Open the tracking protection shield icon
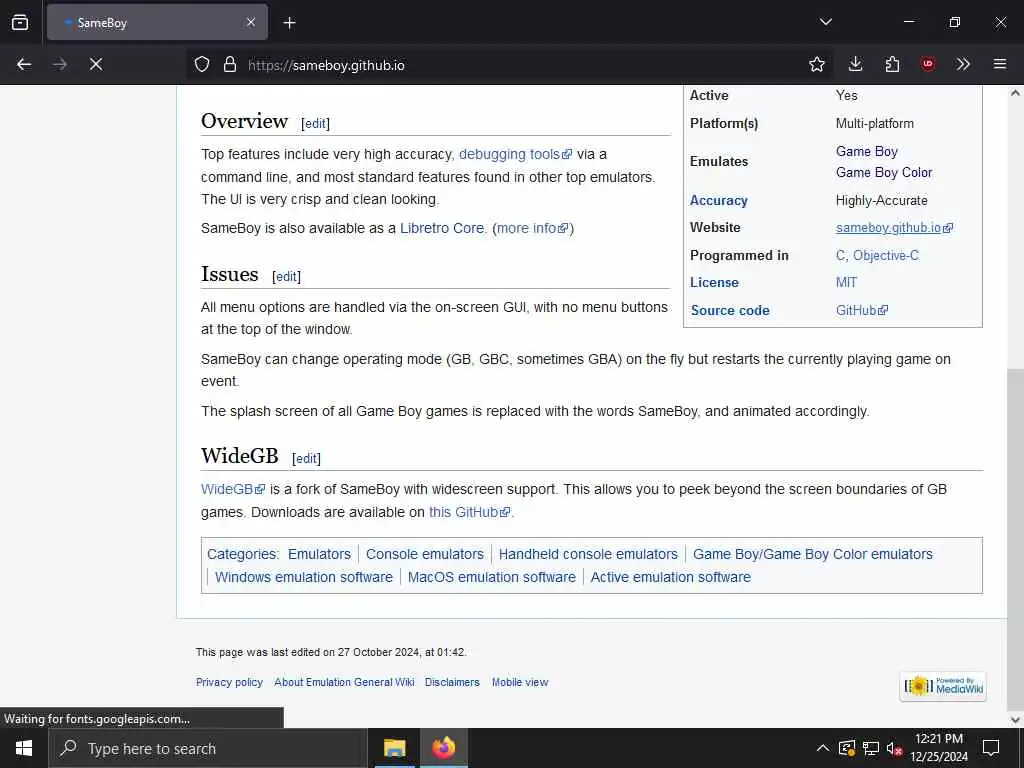 tap(202, 65)
